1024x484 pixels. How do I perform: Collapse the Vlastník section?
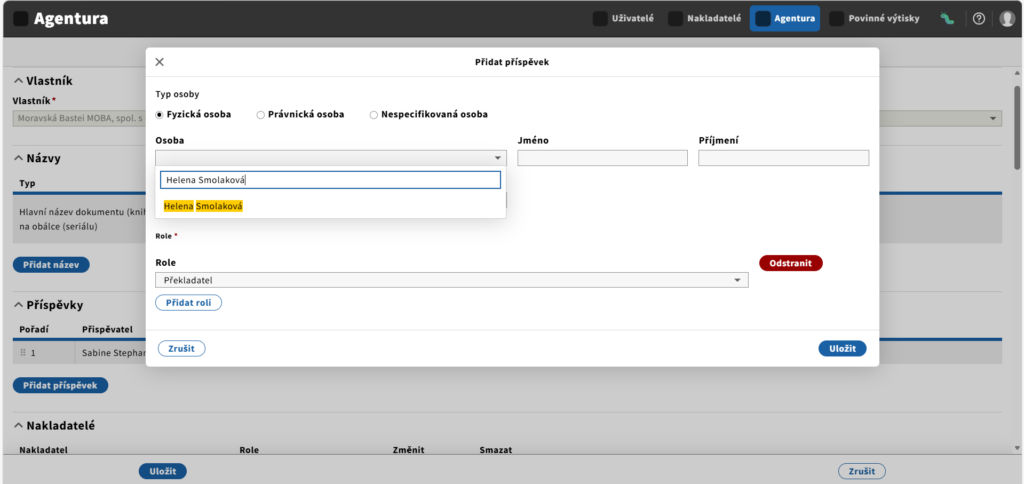[x=18, y=81]
